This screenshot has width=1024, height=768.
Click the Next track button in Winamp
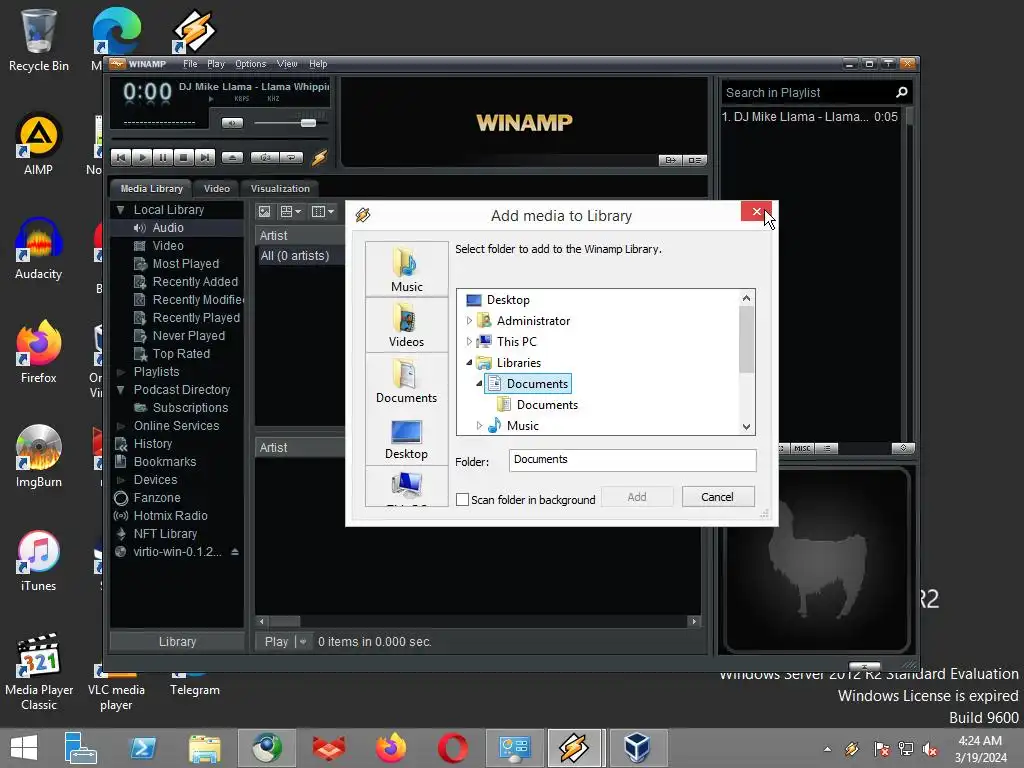204,157
